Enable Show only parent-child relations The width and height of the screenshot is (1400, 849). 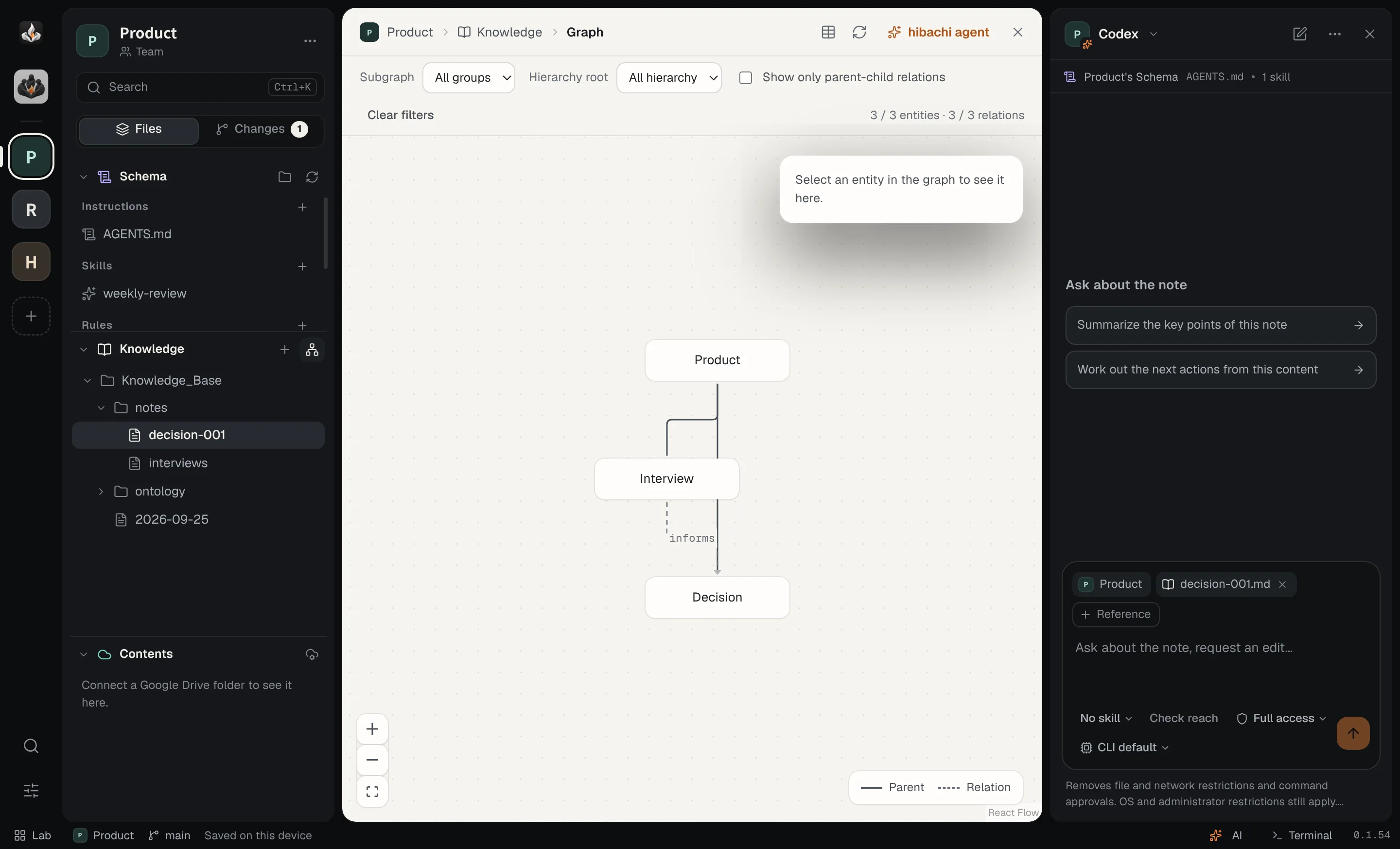pos(746,78)
